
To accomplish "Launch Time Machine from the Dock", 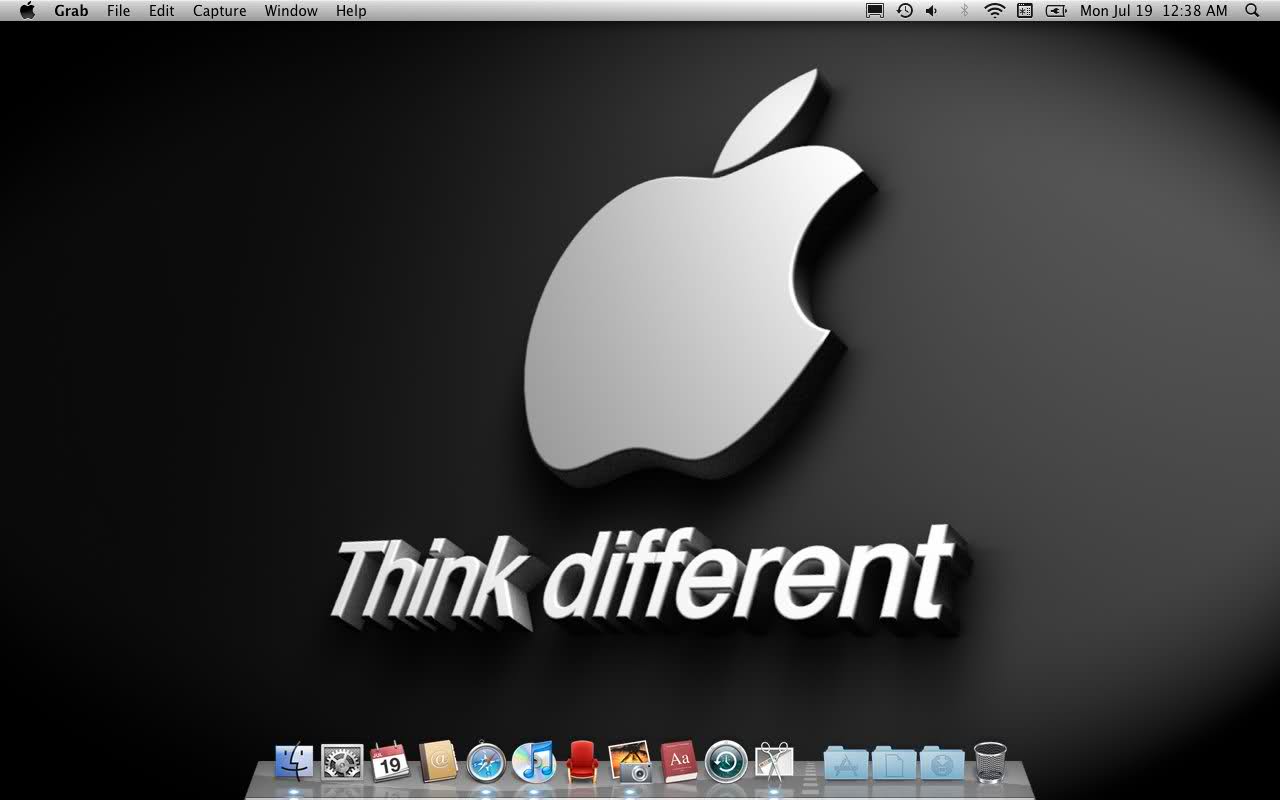I will (726, 762).
